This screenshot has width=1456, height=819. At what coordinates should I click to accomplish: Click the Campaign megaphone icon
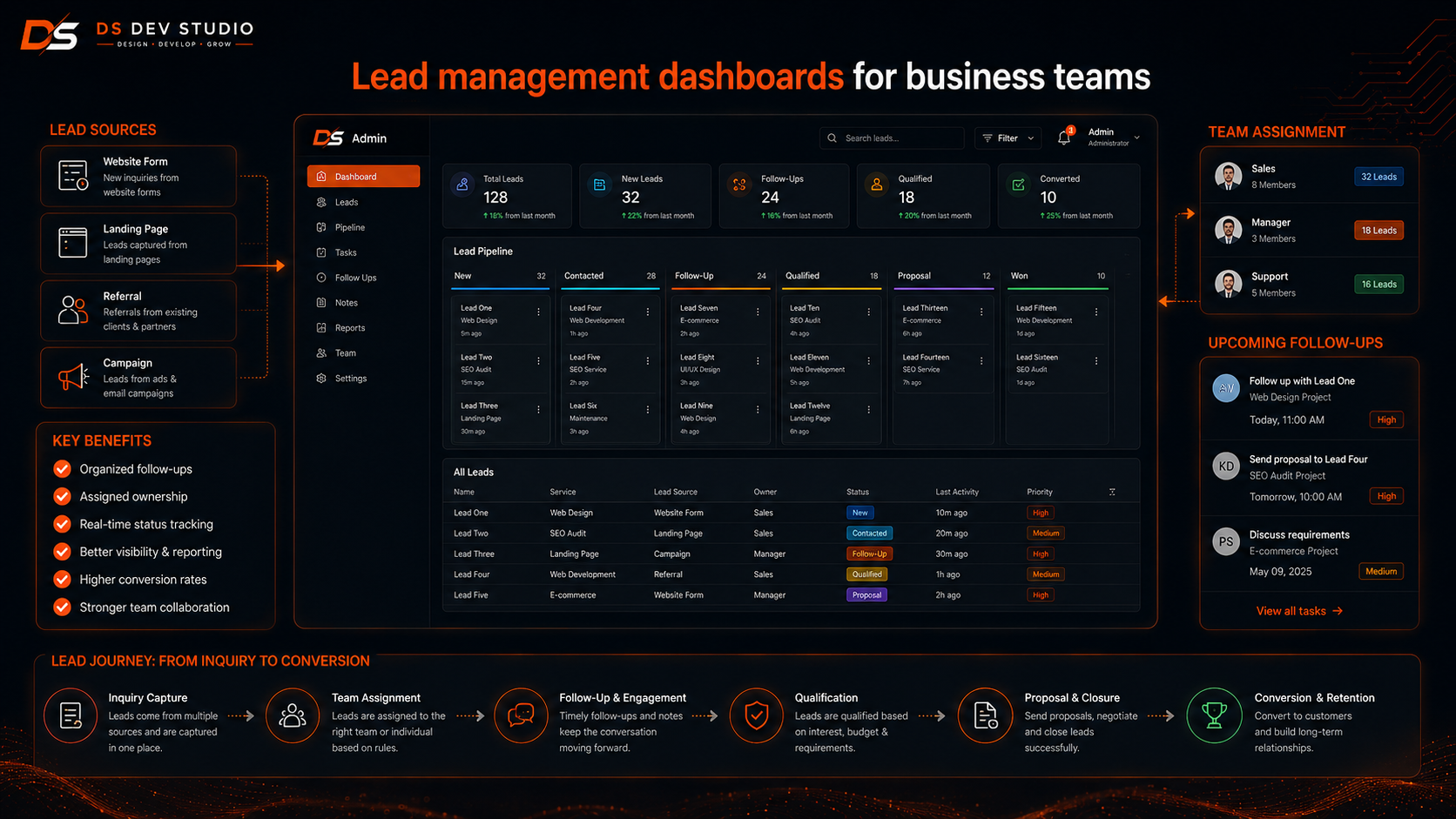click(73, 377)
